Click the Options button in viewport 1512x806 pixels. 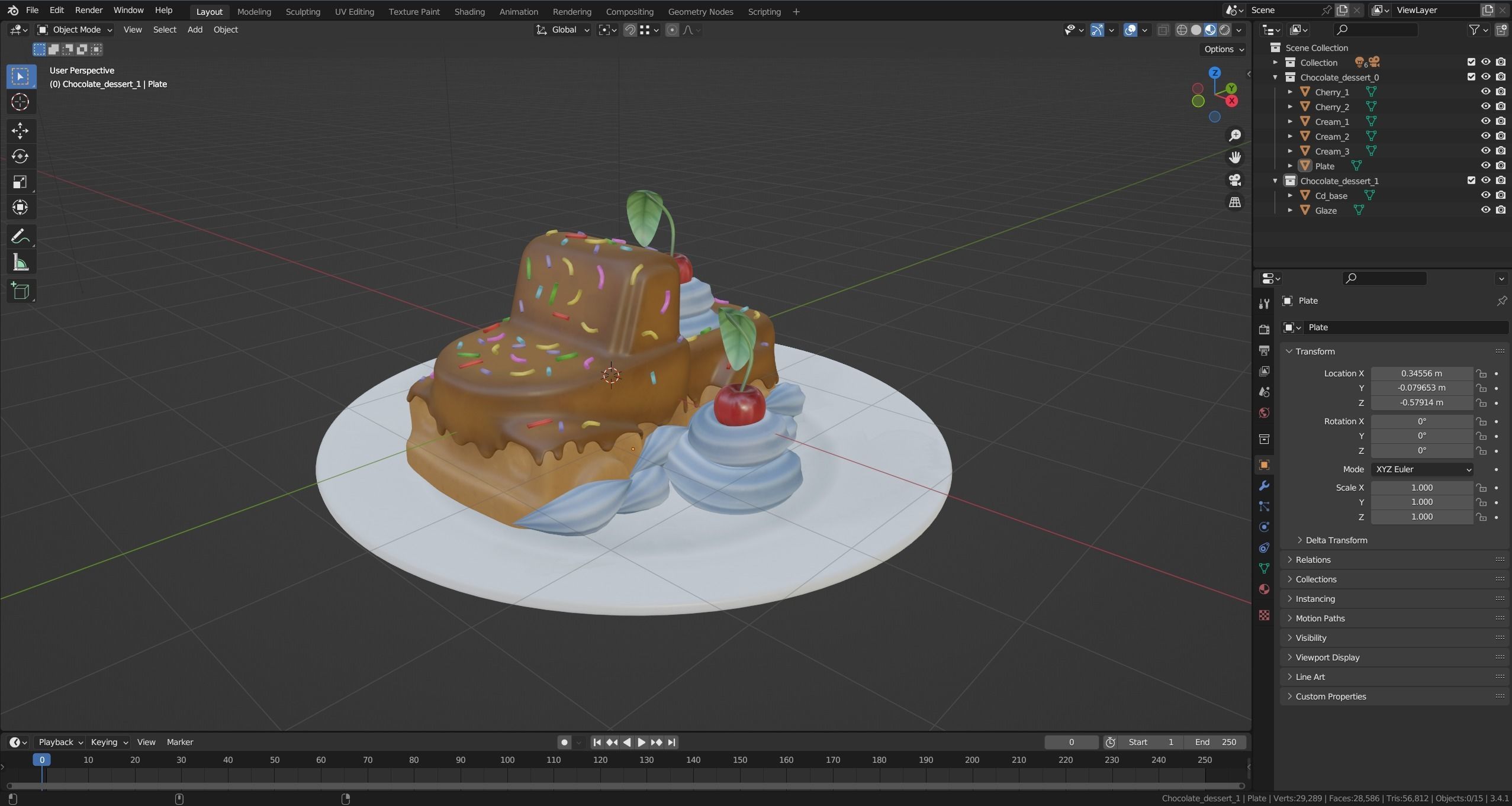coord(1224,49)
